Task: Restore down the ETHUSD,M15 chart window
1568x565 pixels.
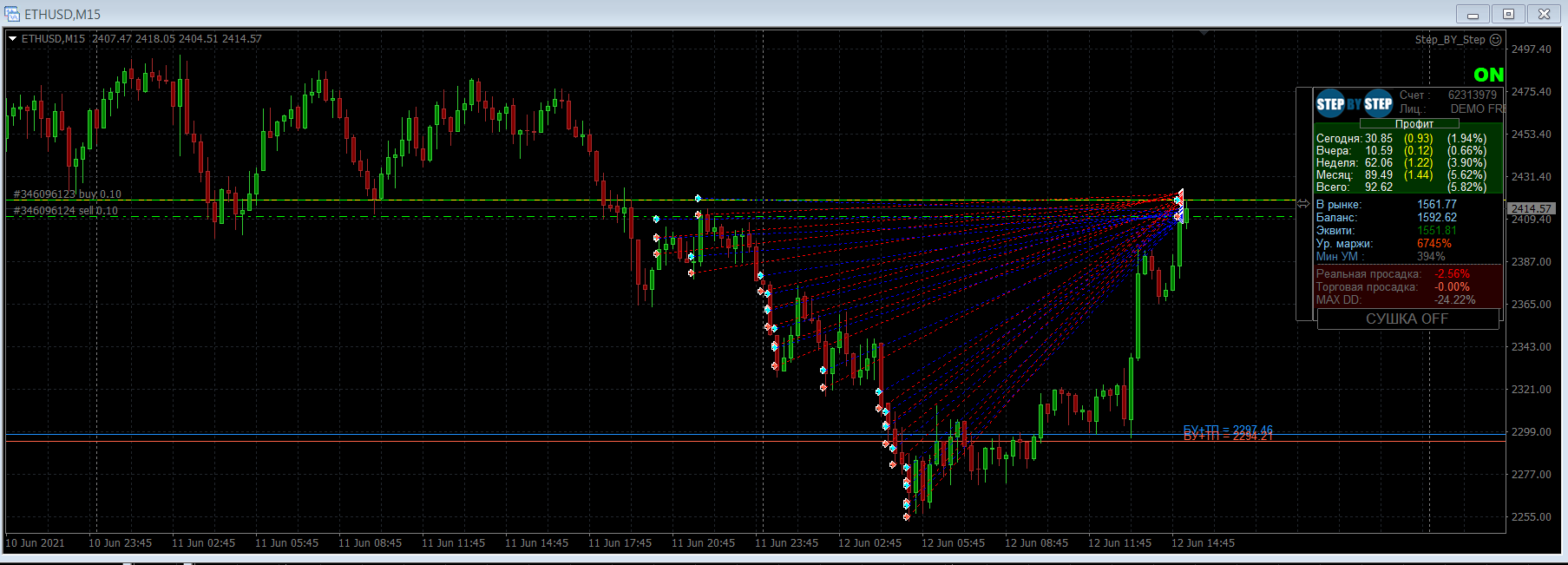Action: pyautogui.click(x=1508, y=14)
